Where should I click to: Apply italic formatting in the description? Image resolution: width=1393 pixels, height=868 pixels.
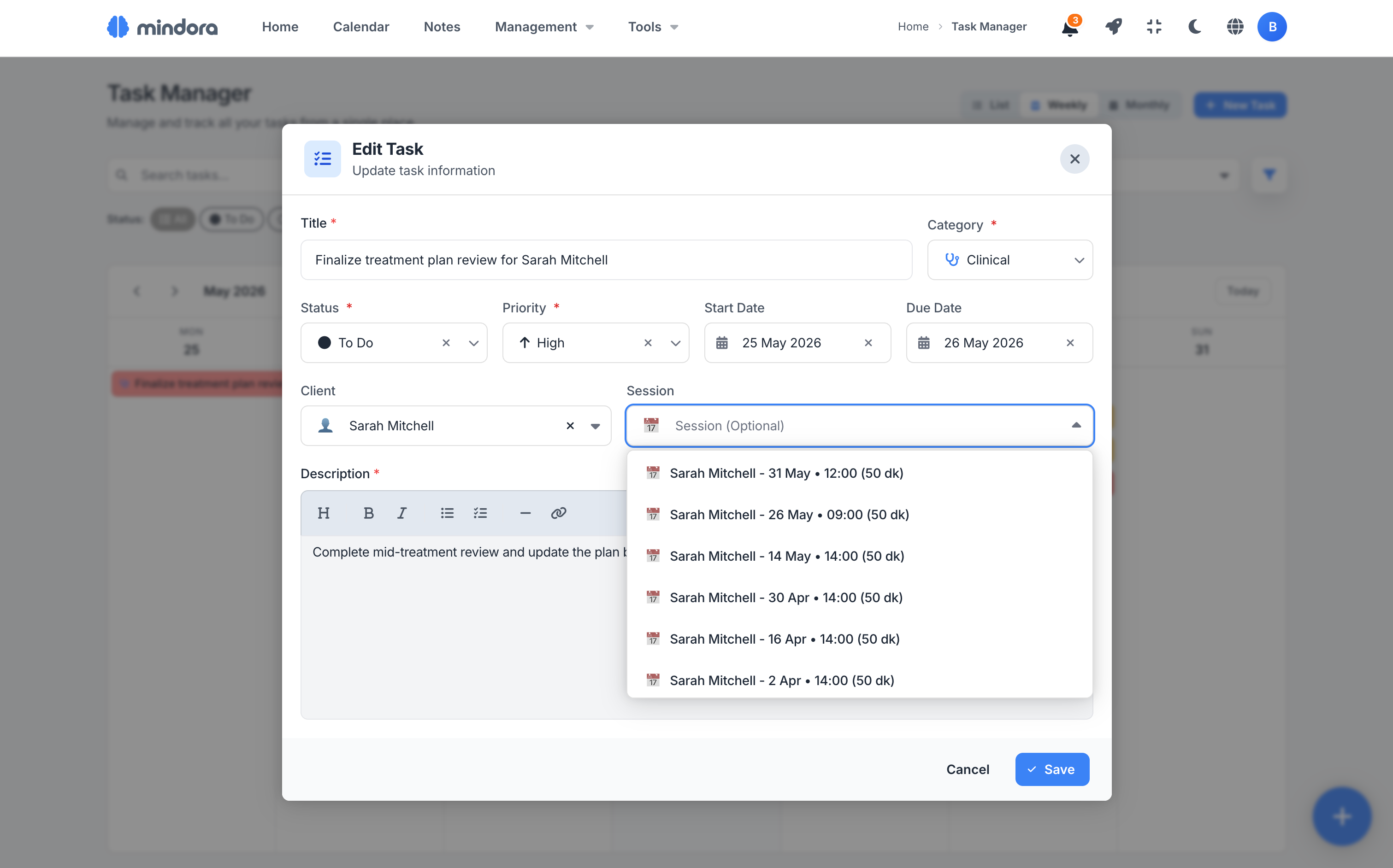pyautogui.click(x=402, y=513)
